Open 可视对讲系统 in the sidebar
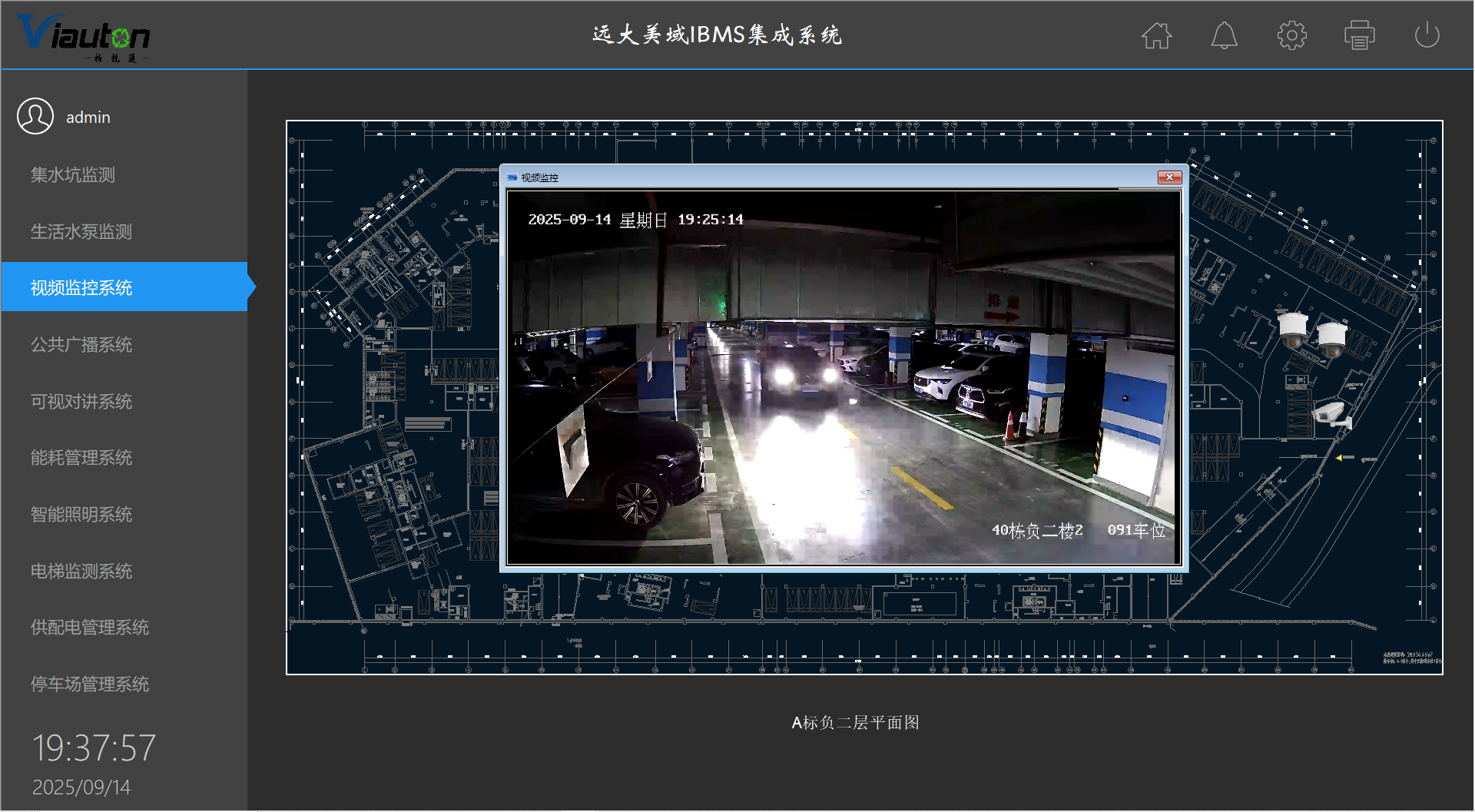The height and width of the screenshot is (812, 1475). click(x=81, y=401)
